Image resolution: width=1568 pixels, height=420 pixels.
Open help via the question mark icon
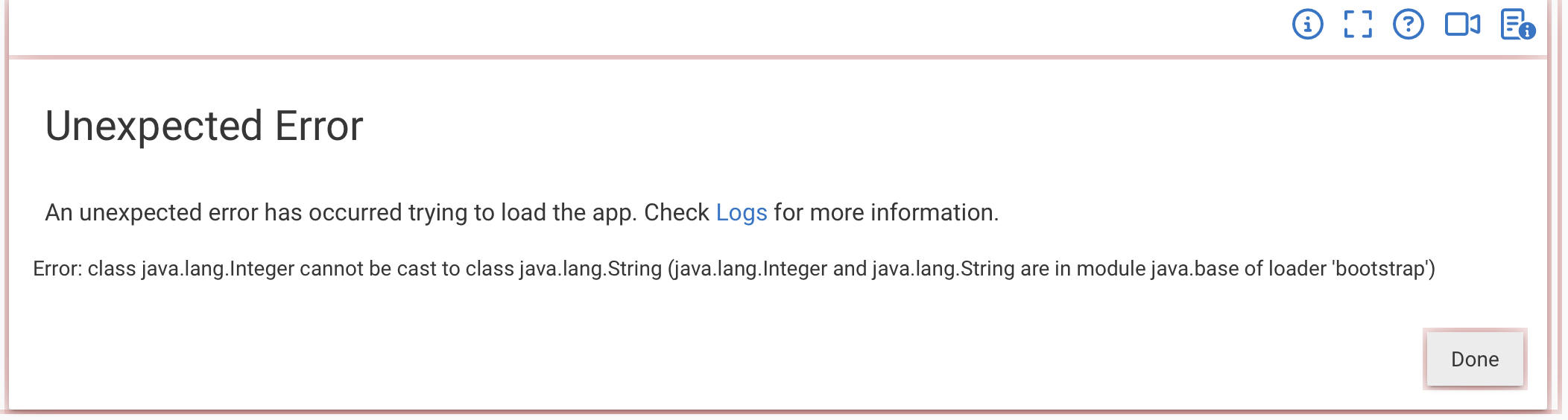[x=1408, y=25]
